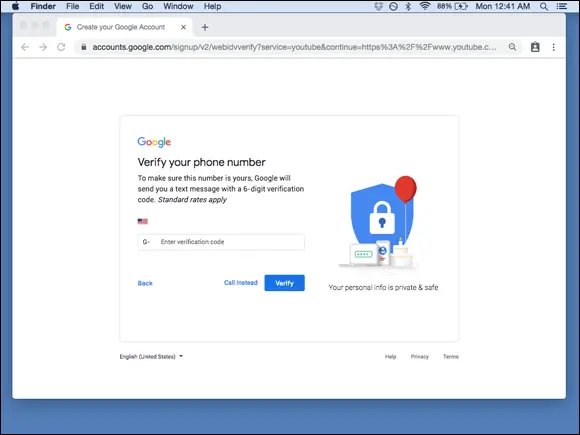580x435 pixels.
Task: Open the Go menu
Action: tap(147, 6)
